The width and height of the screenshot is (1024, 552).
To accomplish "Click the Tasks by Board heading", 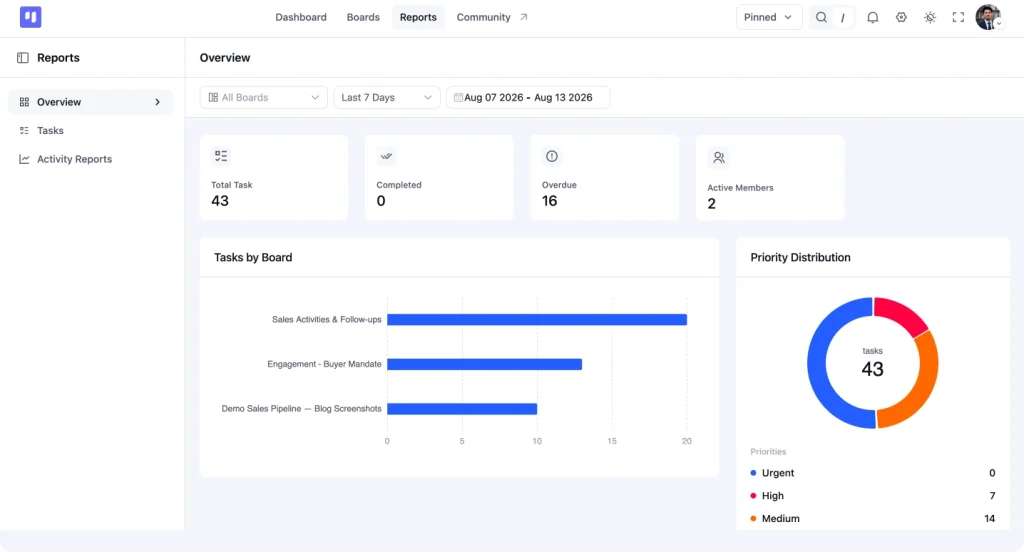I will [253, 257].
